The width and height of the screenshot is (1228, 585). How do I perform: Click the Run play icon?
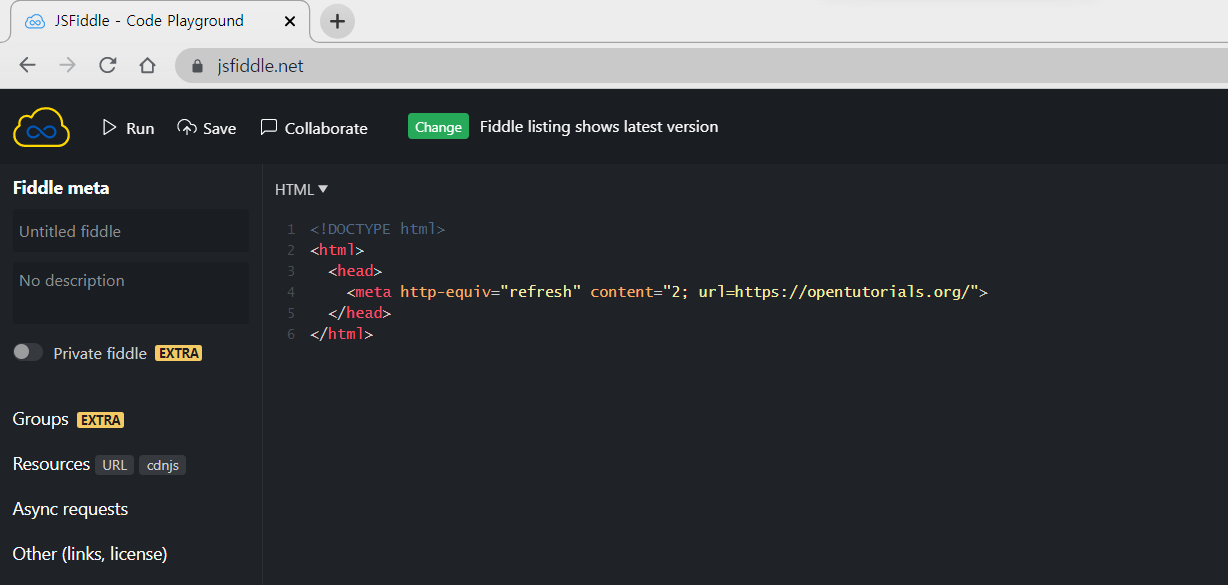(x=110, y=127)
